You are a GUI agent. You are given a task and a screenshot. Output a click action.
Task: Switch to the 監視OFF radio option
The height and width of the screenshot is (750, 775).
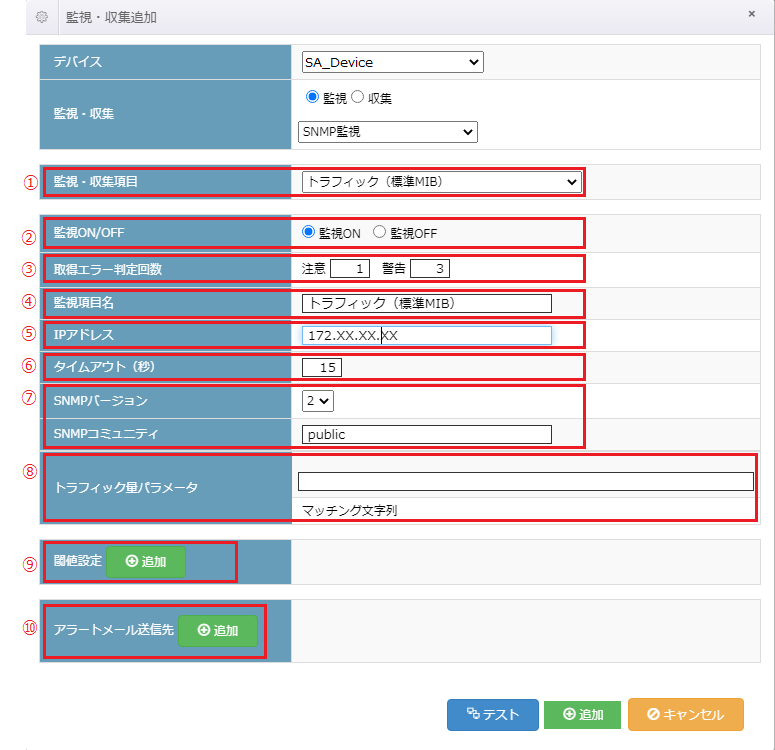[379, 232]
